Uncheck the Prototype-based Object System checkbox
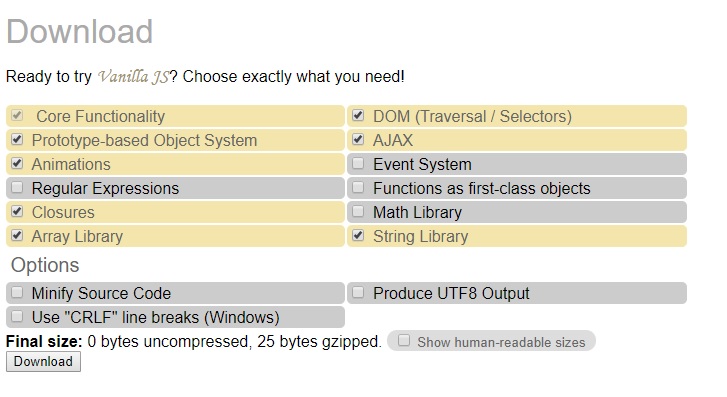The width and height of the screenshot is (727, 397). point(17,139)
